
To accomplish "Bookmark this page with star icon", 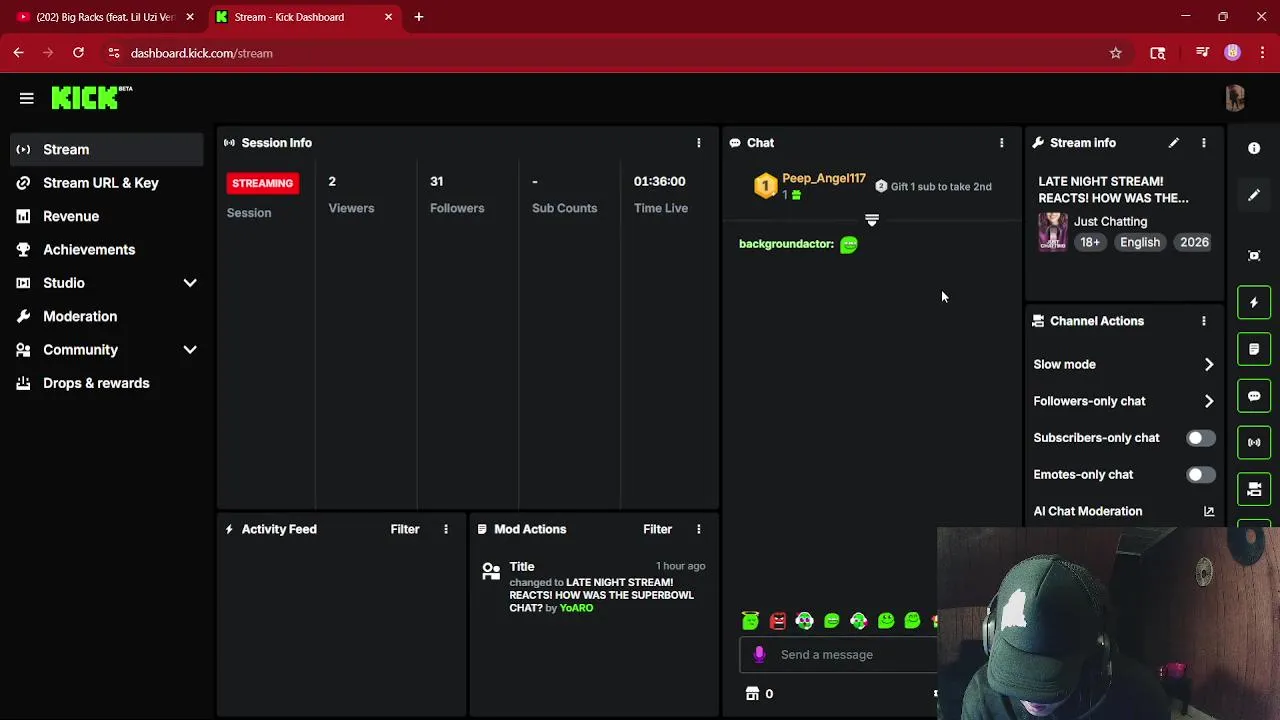I will pyautogui.click(x=1116, y=53).
